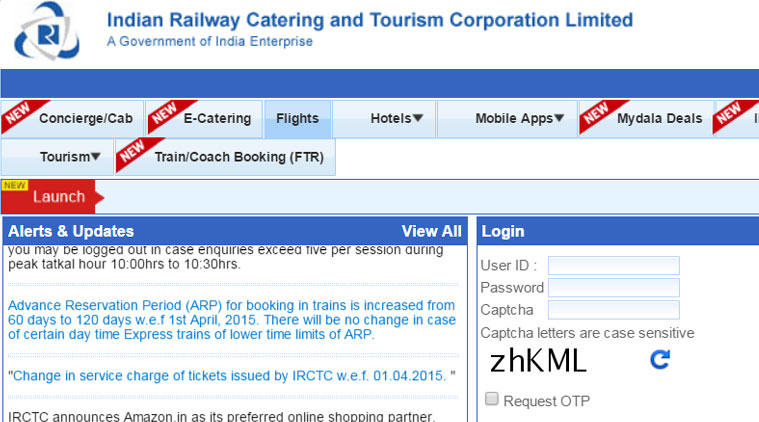Open the Flights tab

point(297,118)
